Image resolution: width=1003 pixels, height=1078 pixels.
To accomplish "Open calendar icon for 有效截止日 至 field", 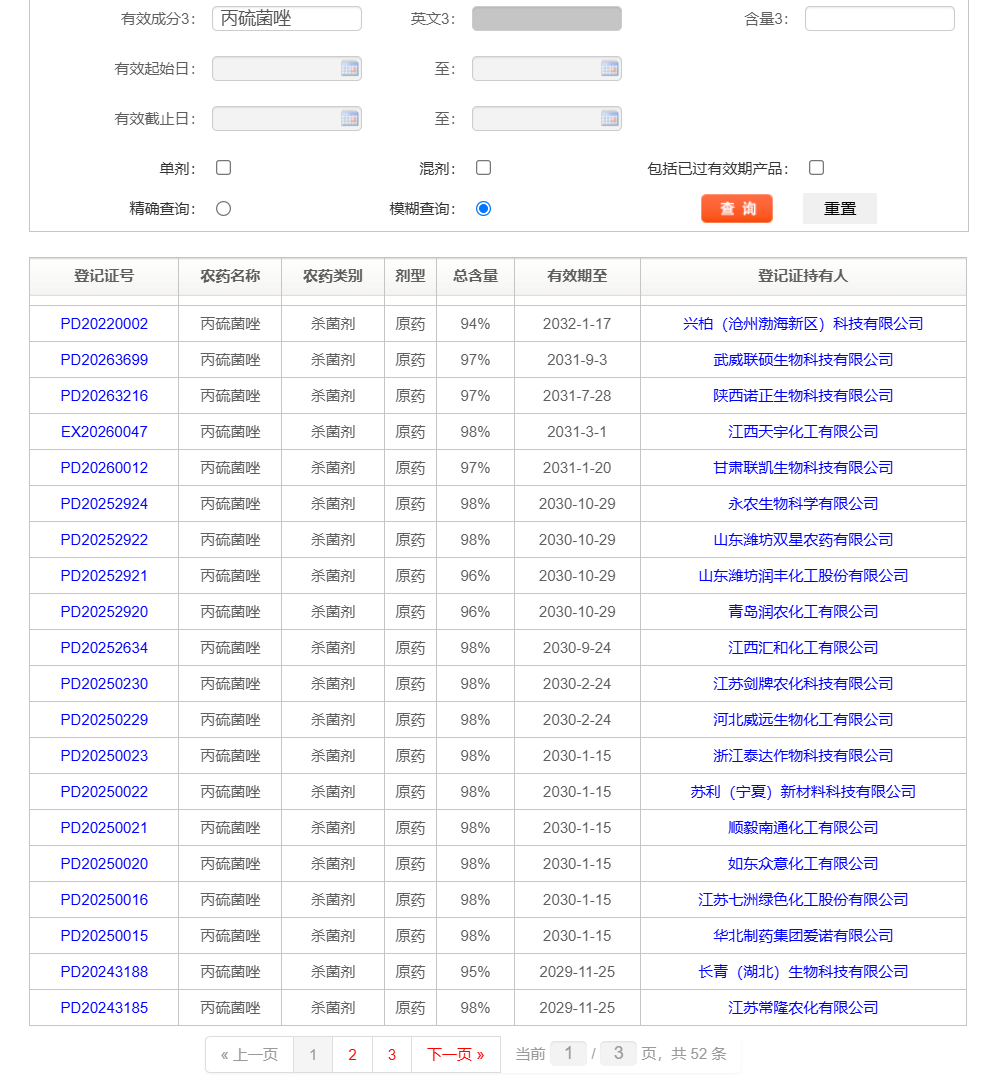I will pos(609,119).
